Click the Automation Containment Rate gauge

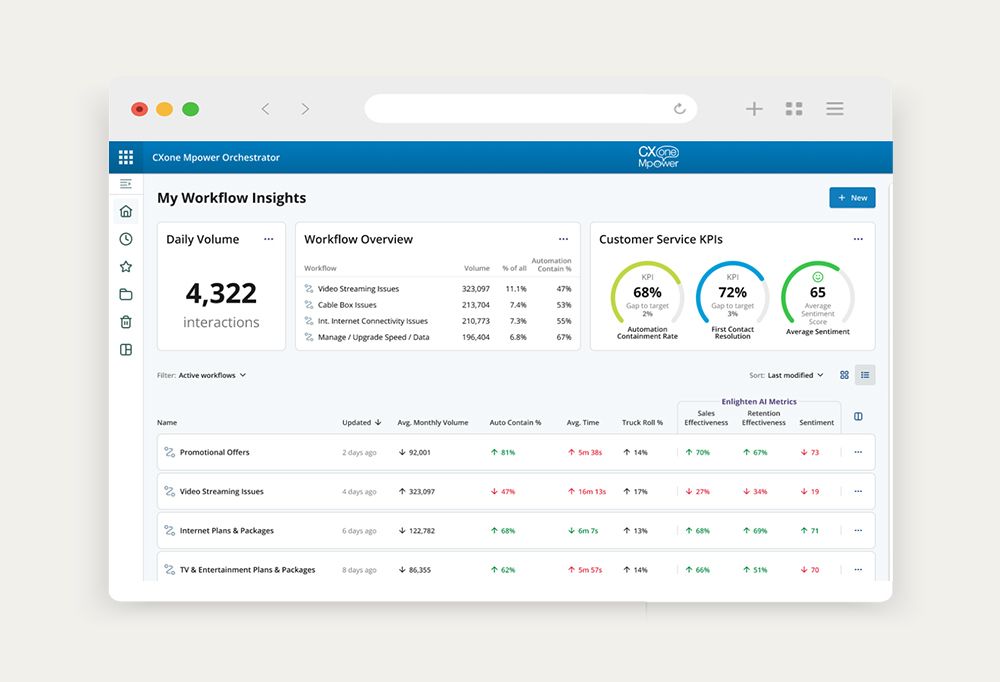647,295
